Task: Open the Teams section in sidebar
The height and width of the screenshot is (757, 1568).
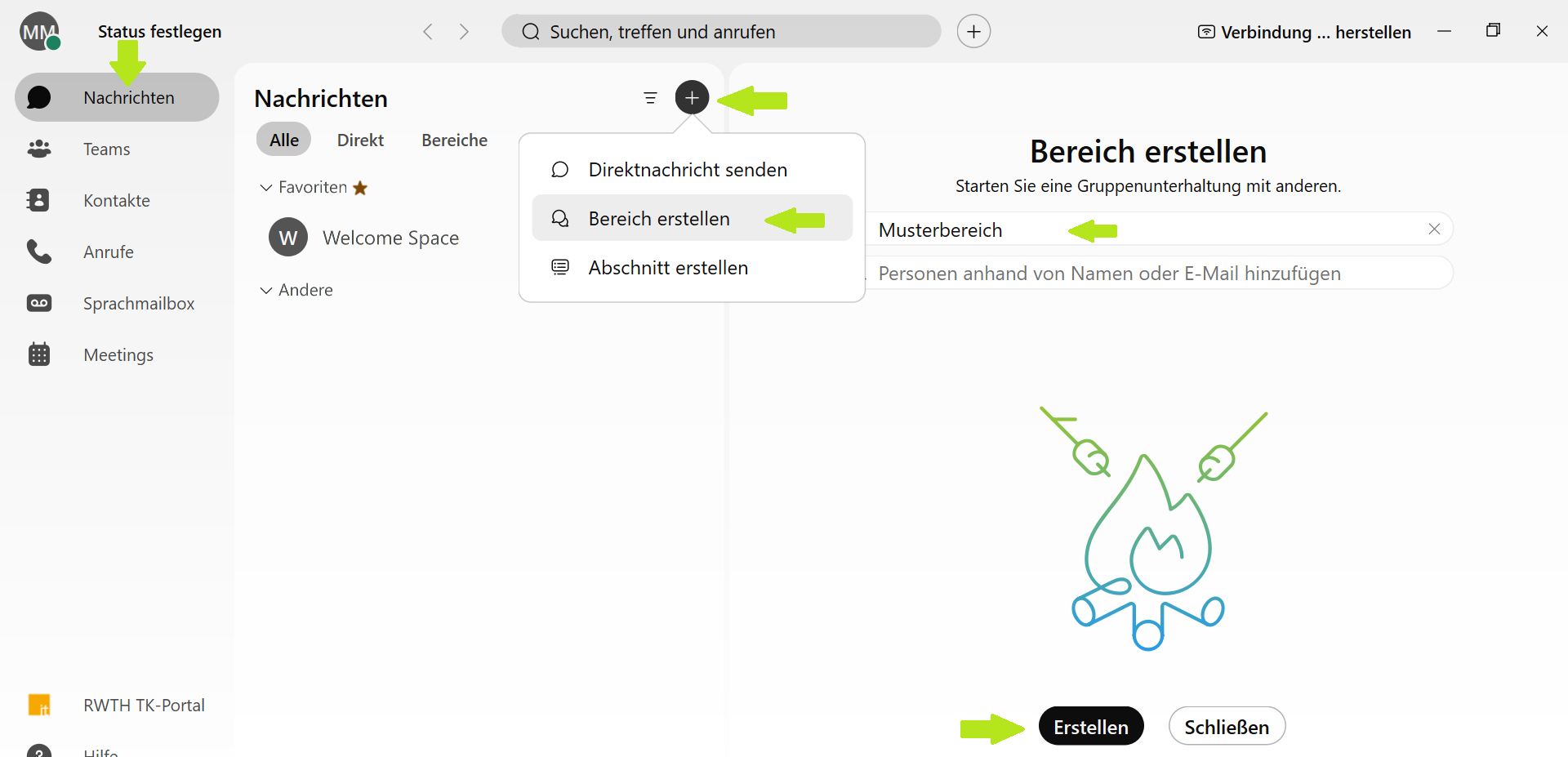Action: (106, 149)
